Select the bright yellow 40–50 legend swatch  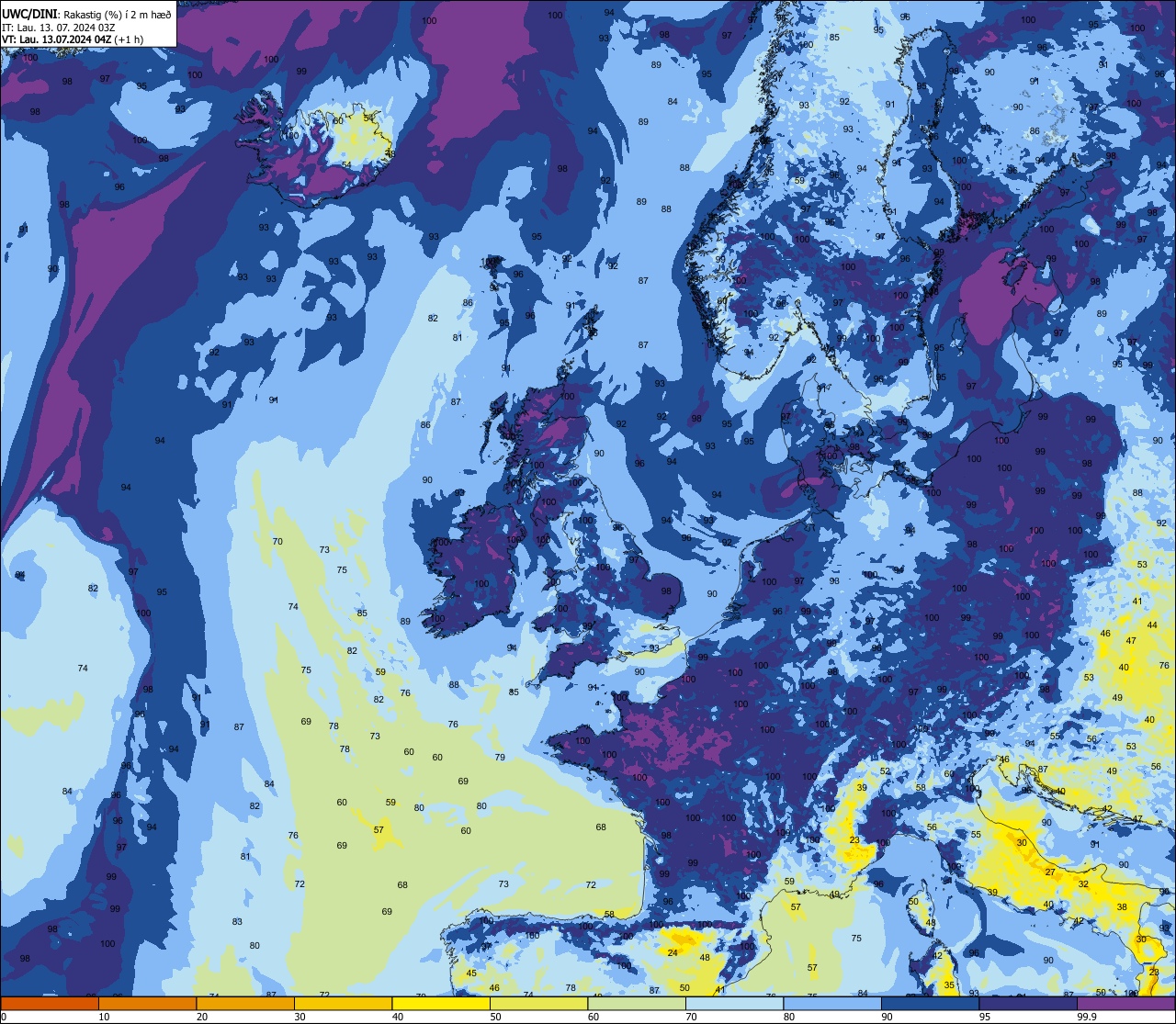point(441,1004)
